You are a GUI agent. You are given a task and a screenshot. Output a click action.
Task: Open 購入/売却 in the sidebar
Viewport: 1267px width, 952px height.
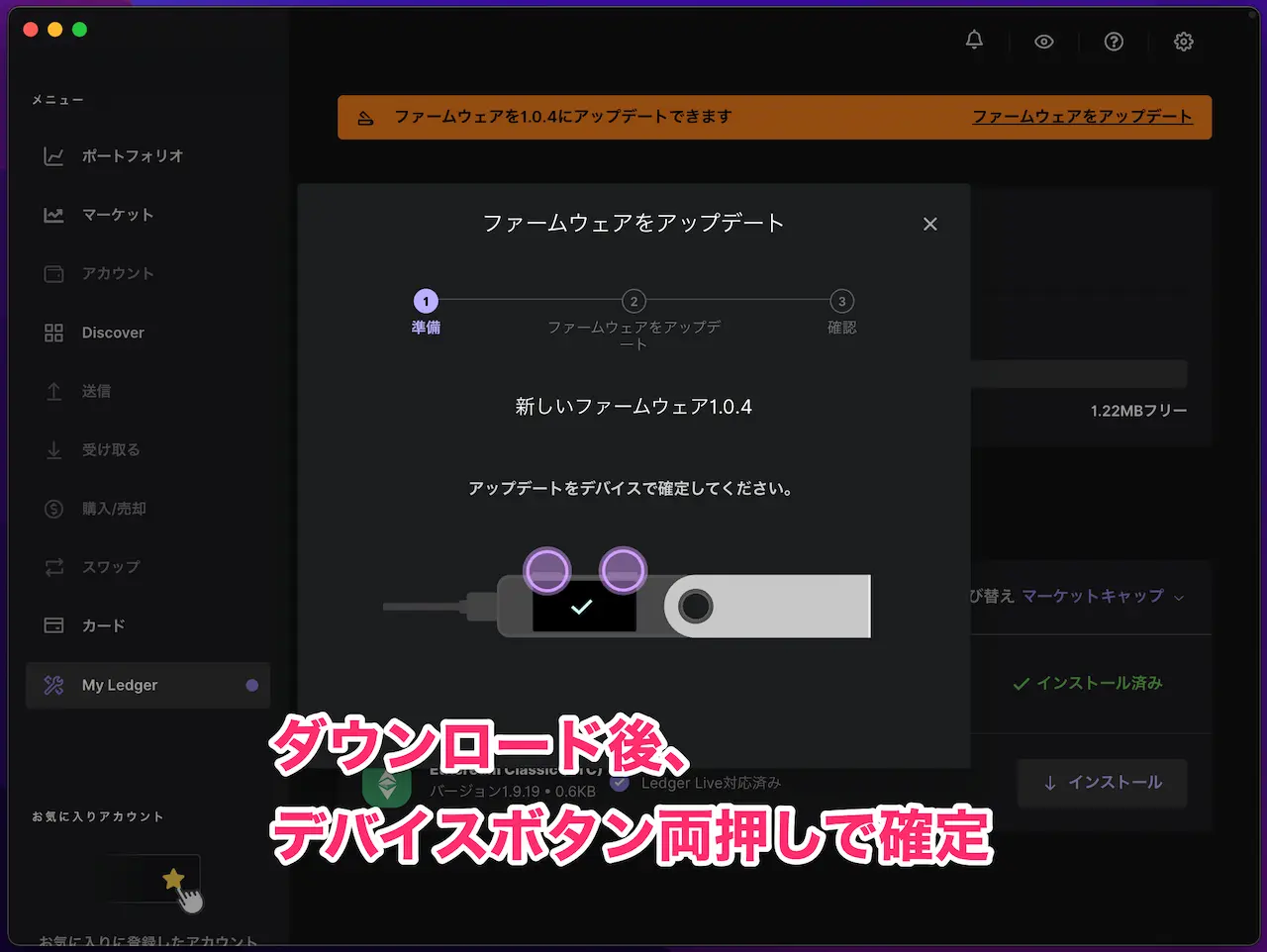[x=114, y=509]
